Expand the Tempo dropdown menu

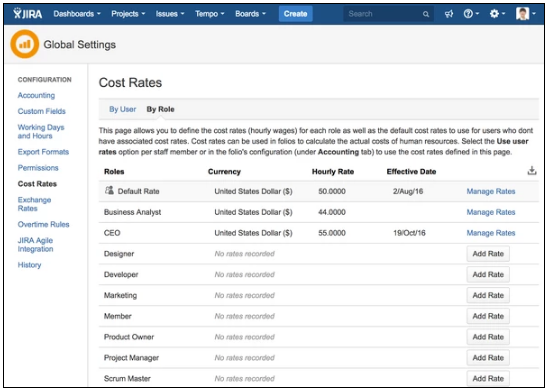(x=209, y=14)
